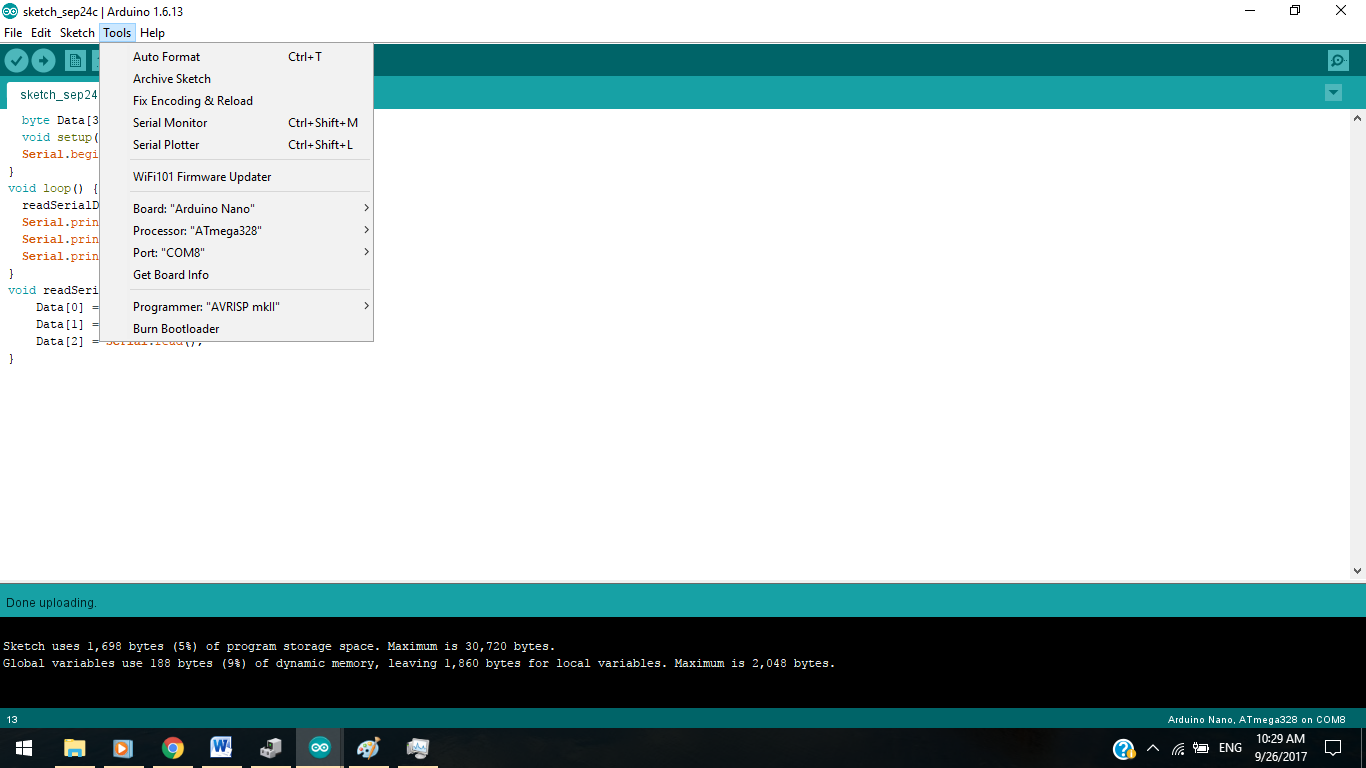Screen dimensions: 1366x768
Task: Choose Auto Format from Tools menu
Action: pos(236,57)
